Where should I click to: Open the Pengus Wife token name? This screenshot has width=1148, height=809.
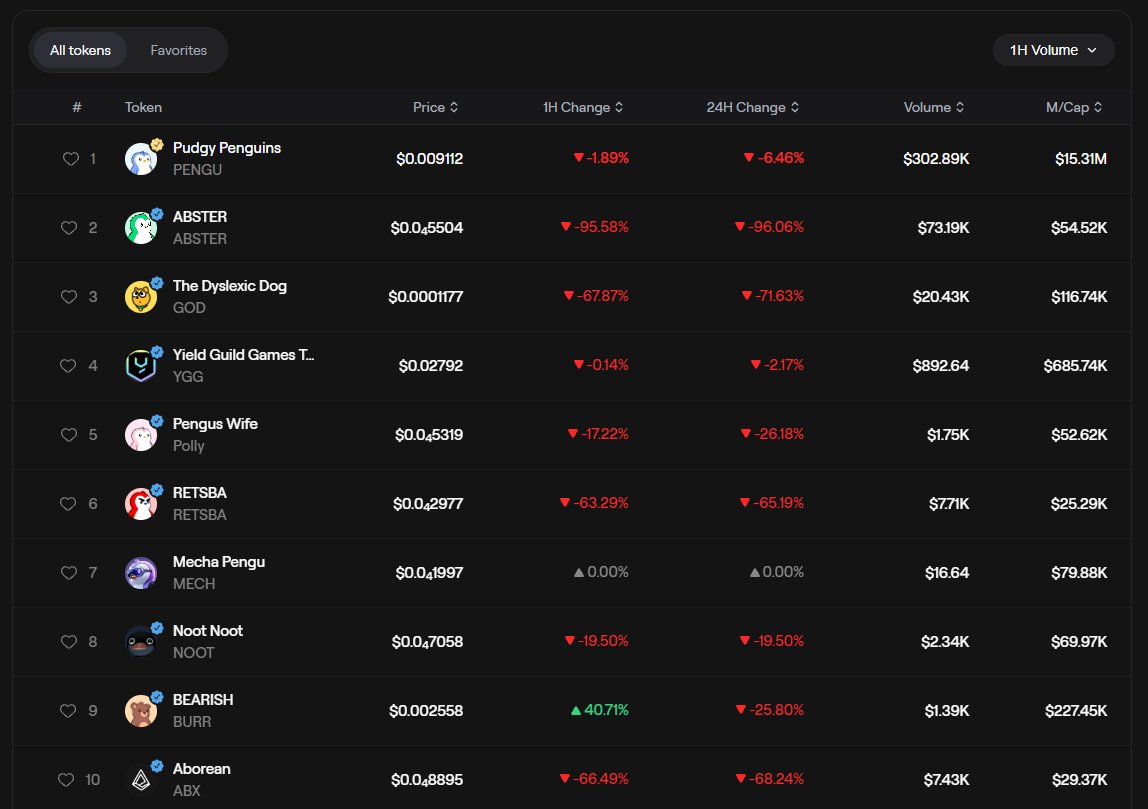tap(215, 424)
